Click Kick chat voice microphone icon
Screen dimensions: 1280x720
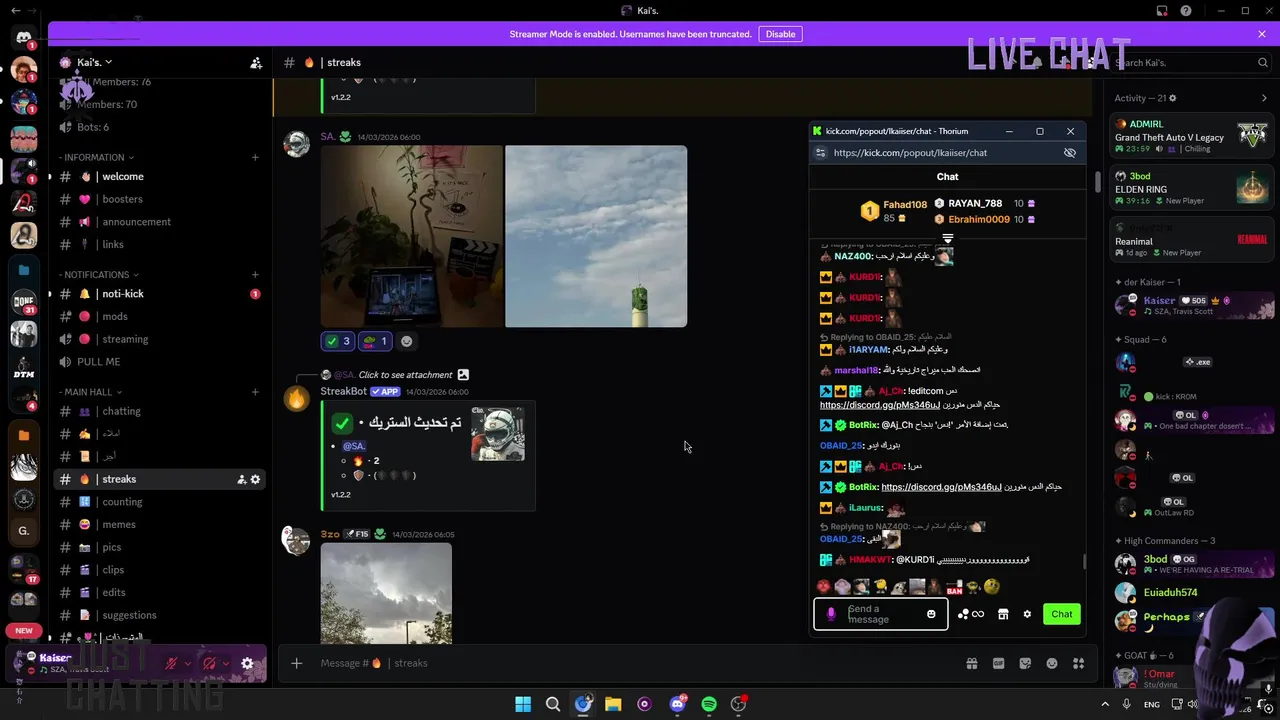point(831,614)
